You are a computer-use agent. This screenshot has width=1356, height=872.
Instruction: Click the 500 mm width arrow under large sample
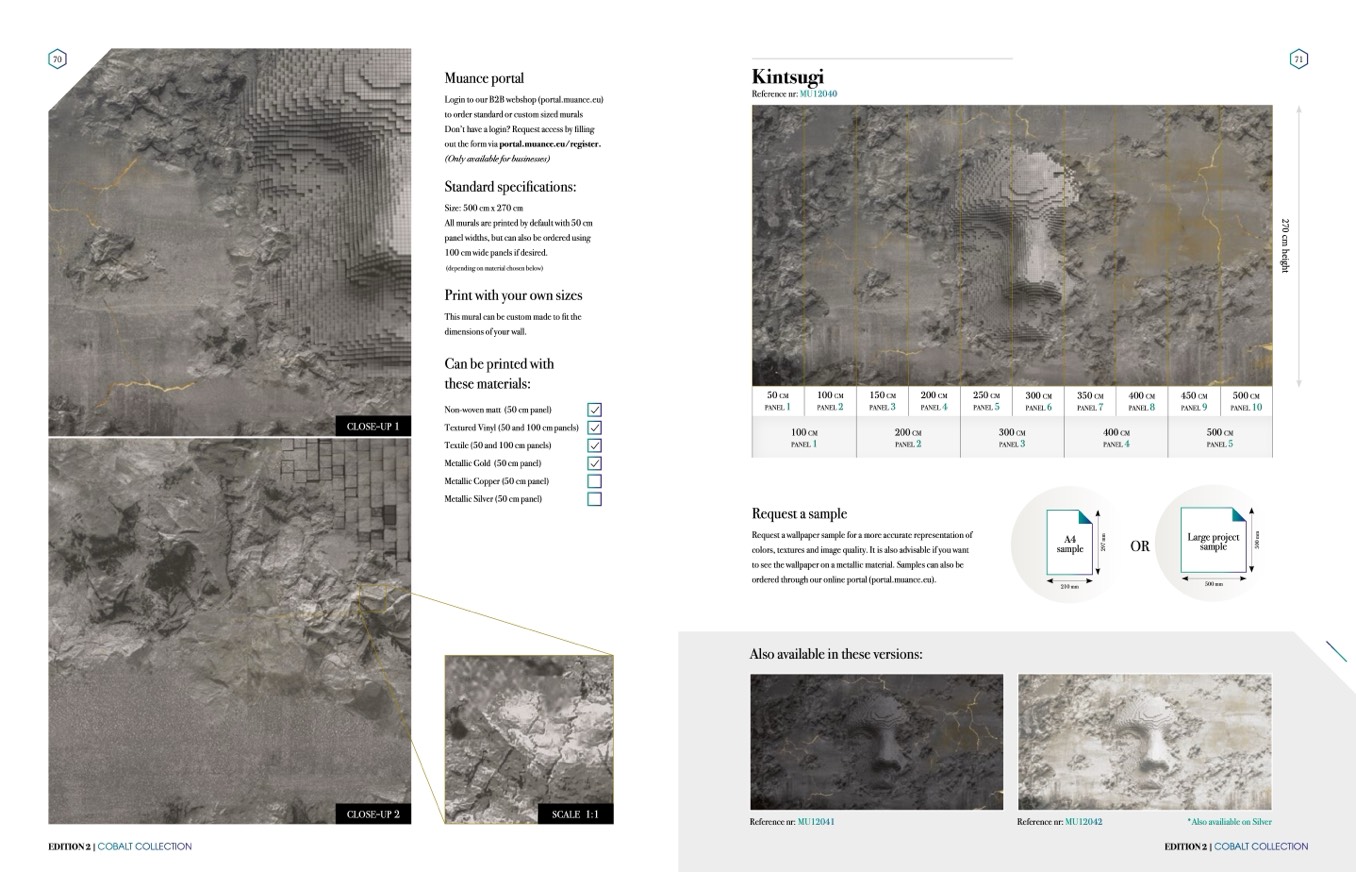click(x=1213, y=578)
